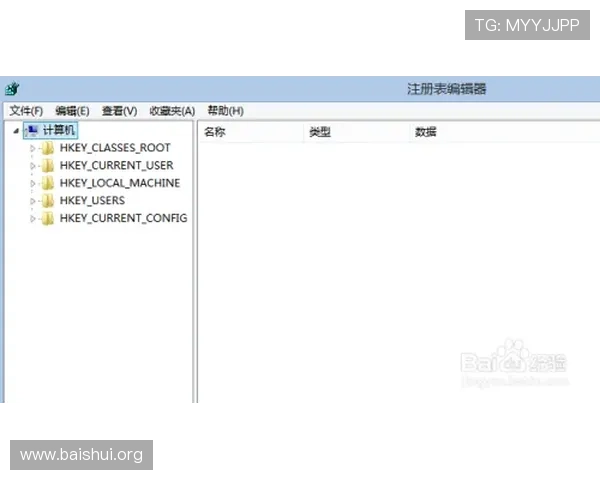Collapse the 计算机 root node

pos(16,131)
